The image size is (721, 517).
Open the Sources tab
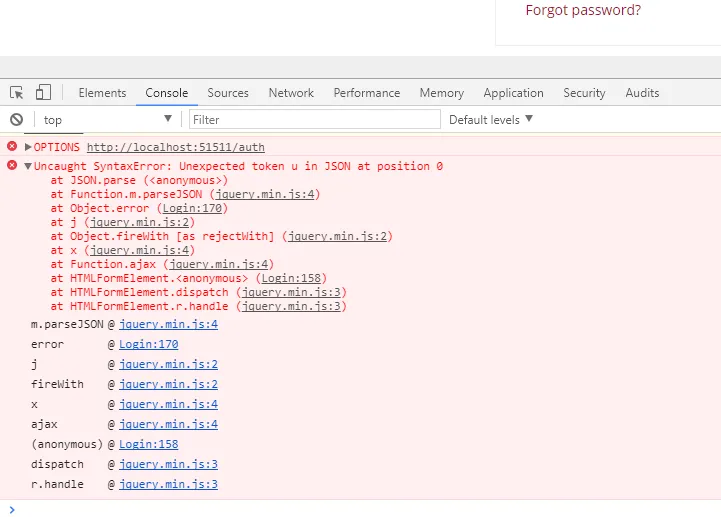click(228, 93)
